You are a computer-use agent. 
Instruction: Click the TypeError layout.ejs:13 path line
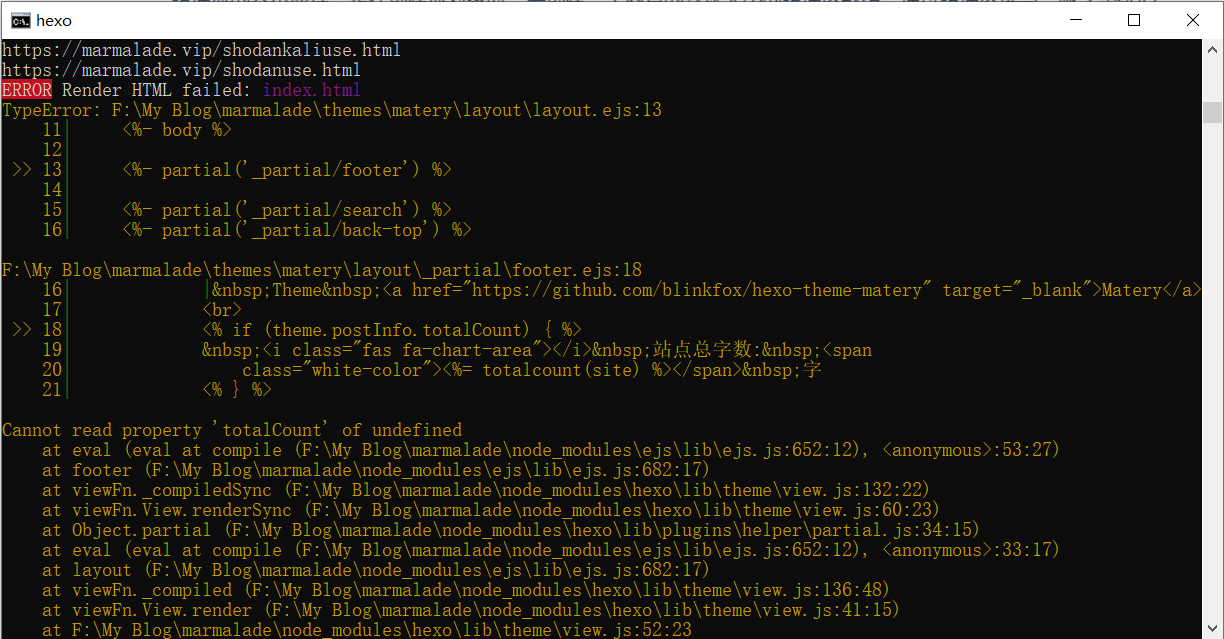tap(331, 110)
